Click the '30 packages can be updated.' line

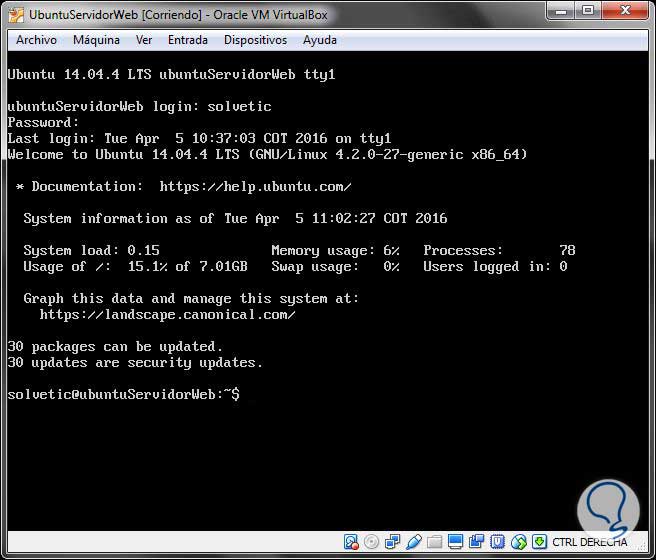point(115,347)
